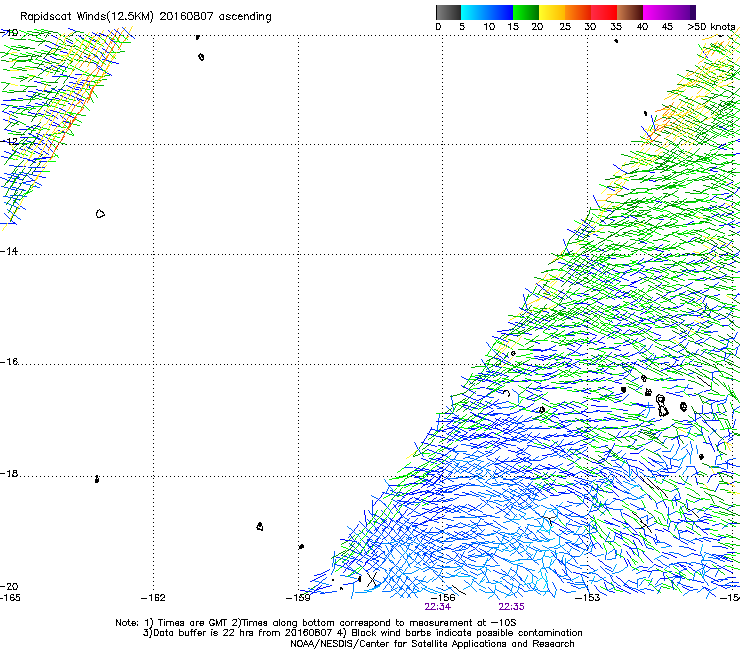This screenshot has width=740, height=650.
Task: Click the "-16" latitude label
Action: tap(9, 362)
